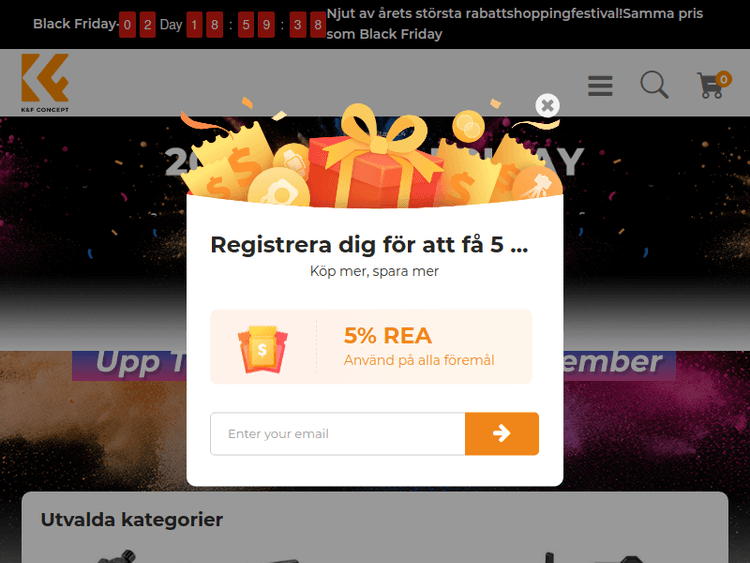Open the search magnifier icon
Screen dimensions: 750x563
(x=654, y=85)
